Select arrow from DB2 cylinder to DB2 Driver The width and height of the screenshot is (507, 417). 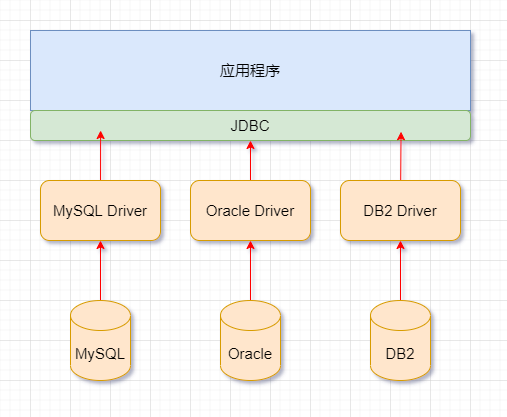(400, 271)
